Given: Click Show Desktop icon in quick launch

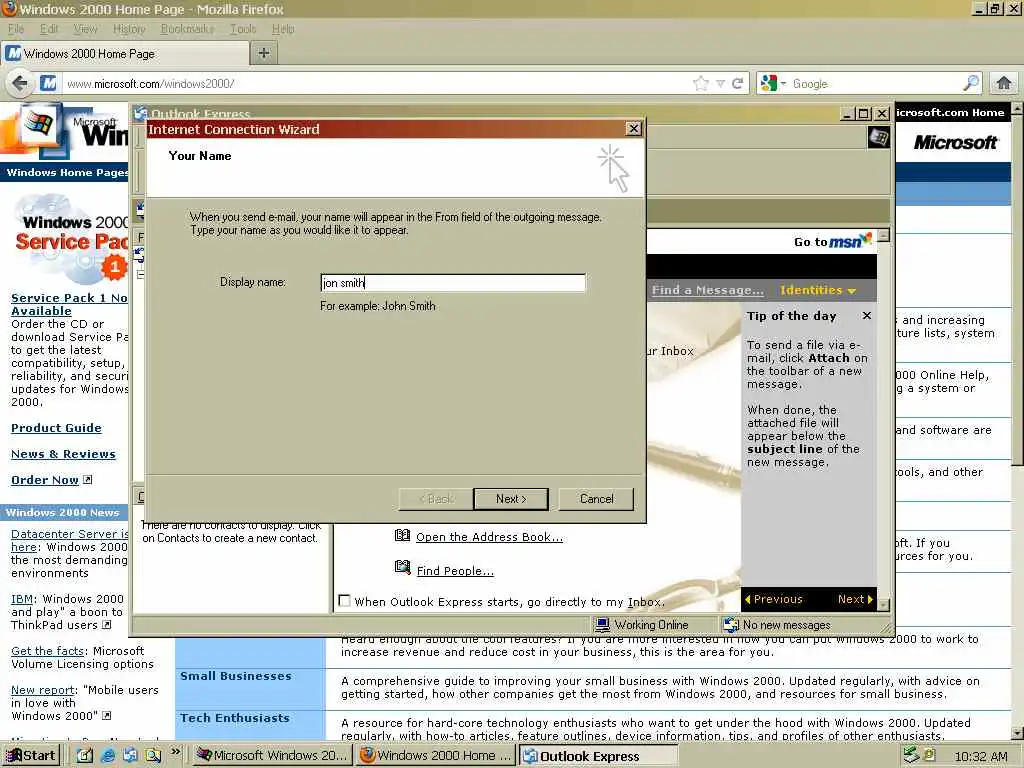Looking at the screenshot, I should (x=86, y=755).
